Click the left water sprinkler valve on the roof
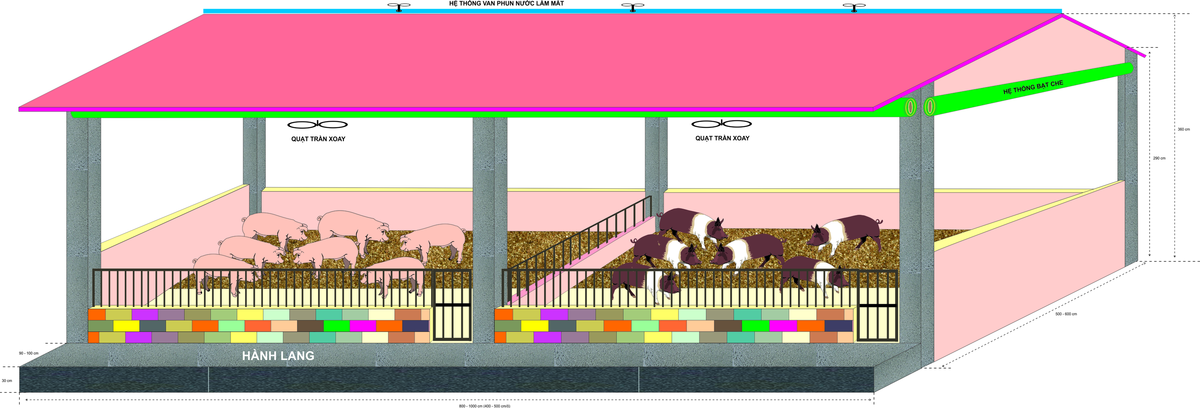 (x=399, y=8)
